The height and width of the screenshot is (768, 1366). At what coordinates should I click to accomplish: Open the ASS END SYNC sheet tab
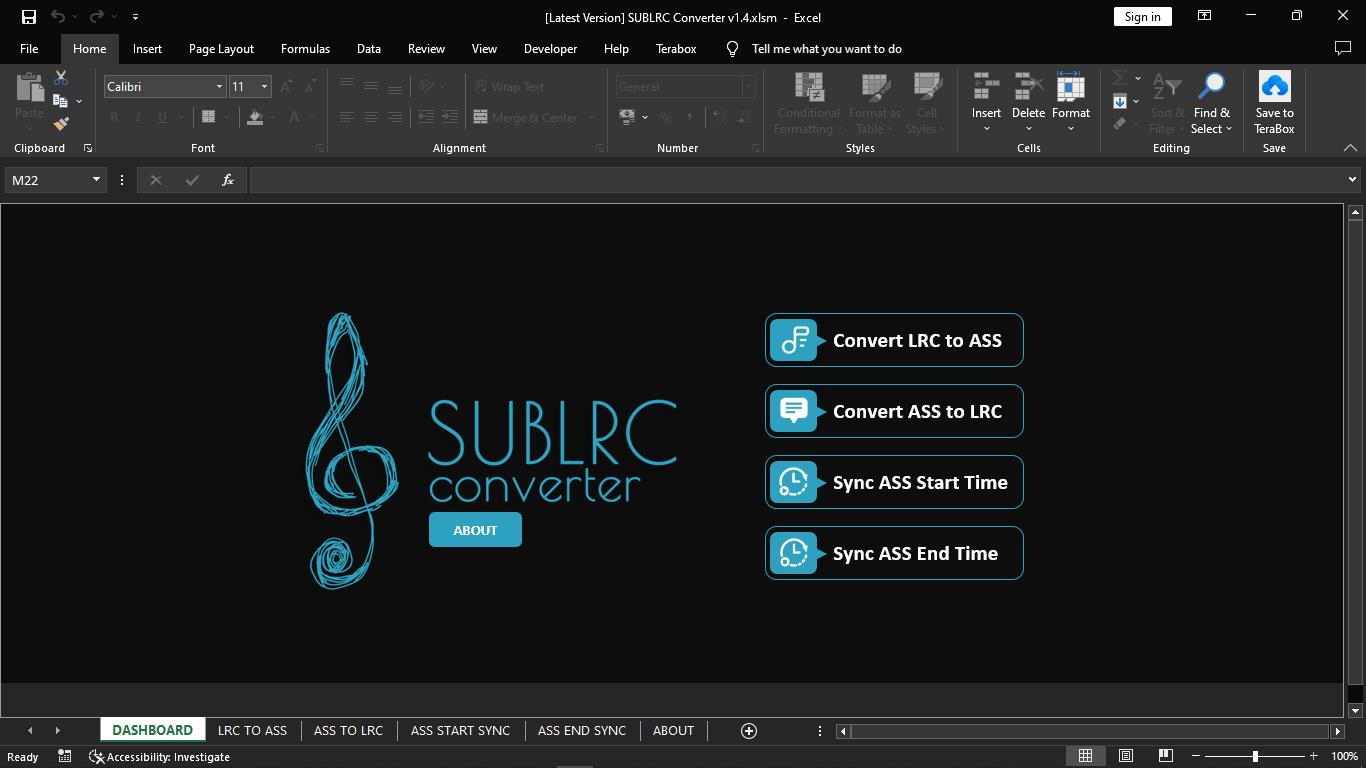click(582, 731)
